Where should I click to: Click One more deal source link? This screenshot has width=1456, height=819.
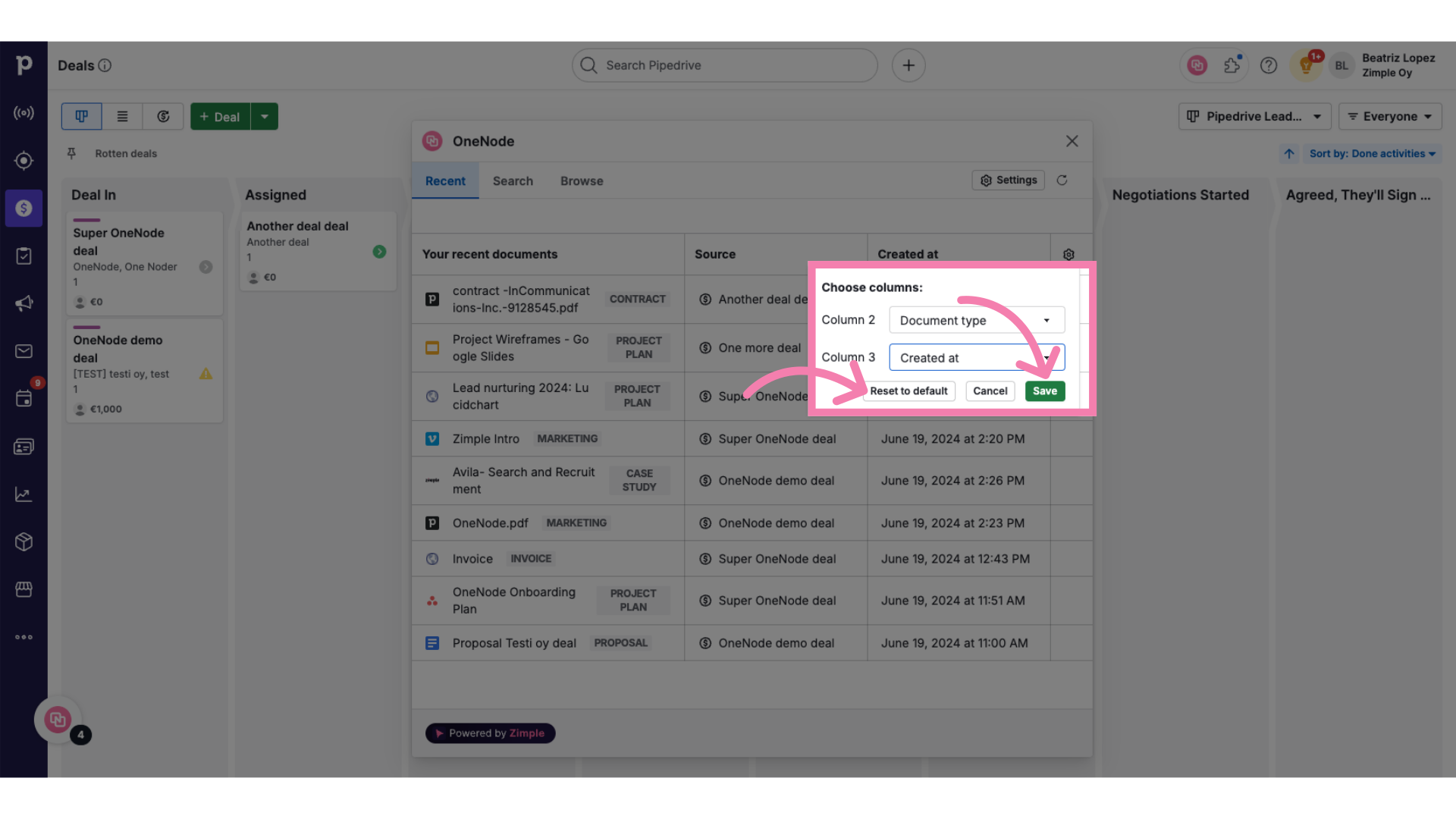(759, 348)
